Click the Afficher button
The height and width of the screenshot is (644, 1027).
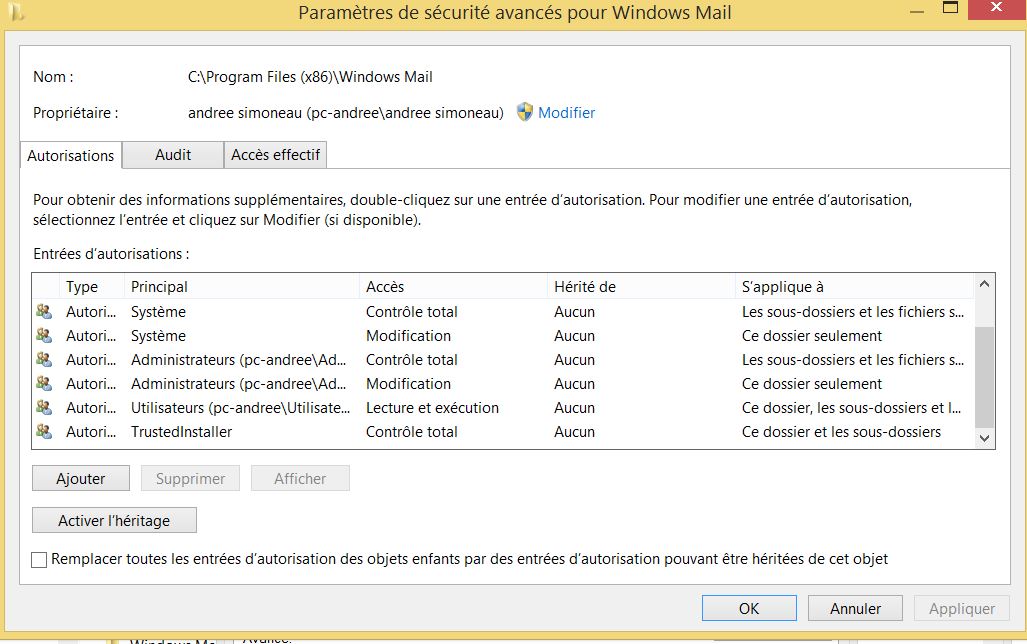[x=300, y=478]
